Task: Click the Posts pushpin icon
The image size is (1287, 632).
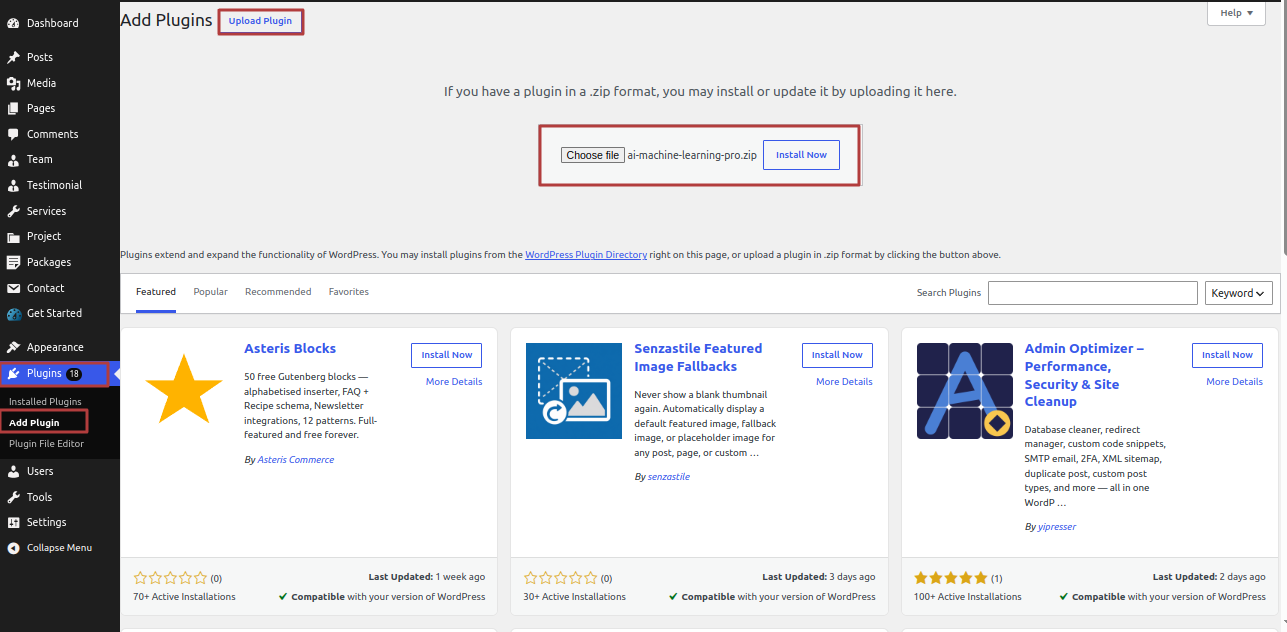Action: pyautogui.click(x=13, y=57)
